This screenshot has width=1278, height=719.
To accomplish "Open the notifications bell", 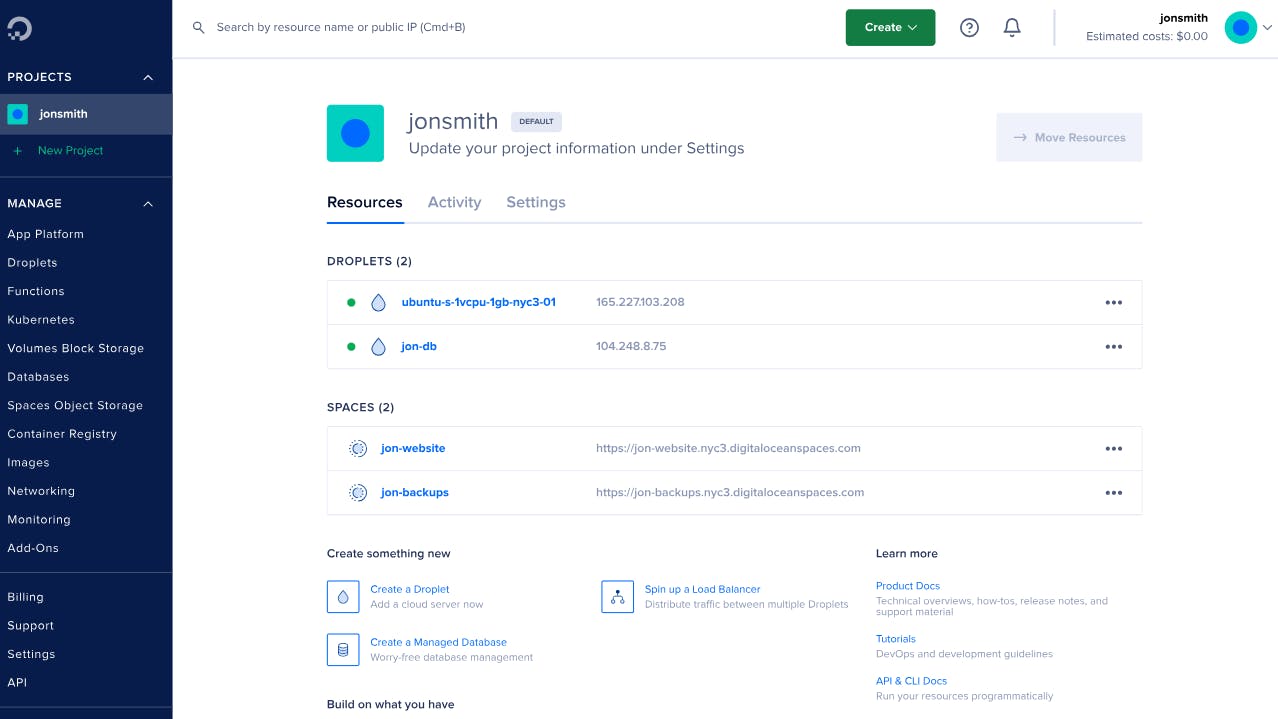I will coord(1012,28).
